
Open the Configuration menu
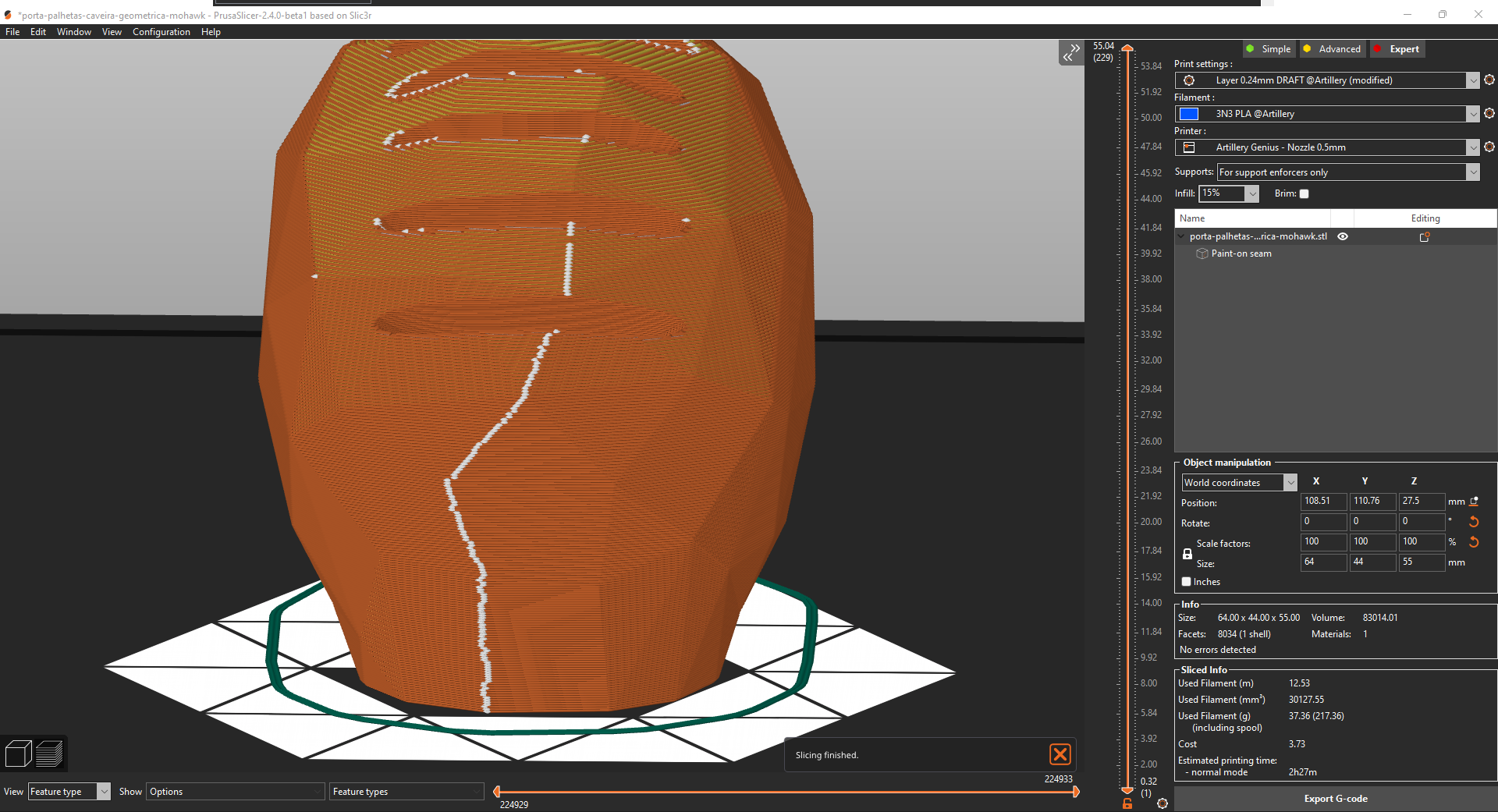tap(162, 32)
